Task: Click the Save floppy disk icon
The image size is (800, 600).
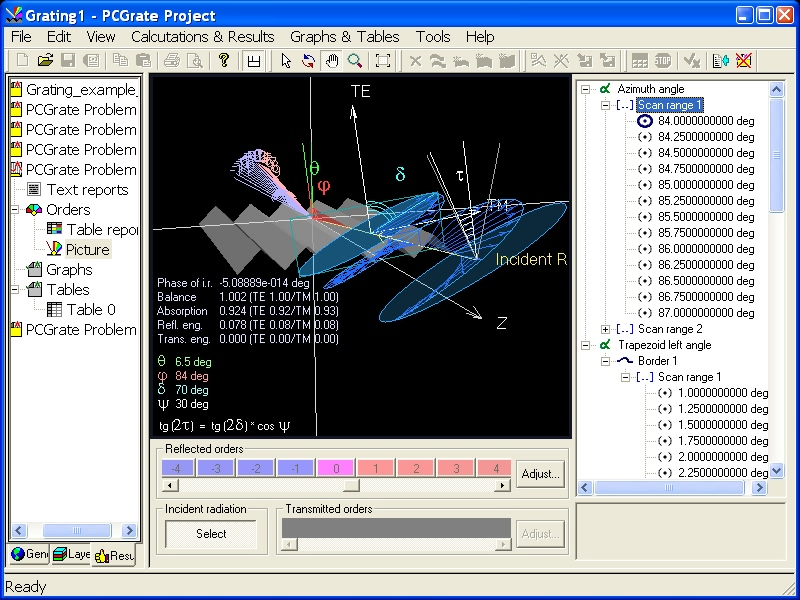Action: (x=68, y=61)
